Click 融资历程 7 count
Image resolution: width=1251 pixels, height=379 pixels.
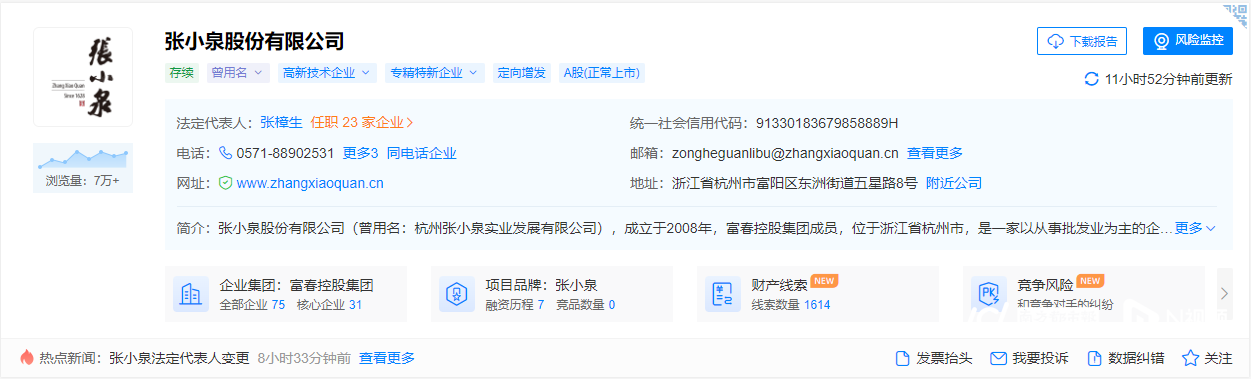(514, 305)
